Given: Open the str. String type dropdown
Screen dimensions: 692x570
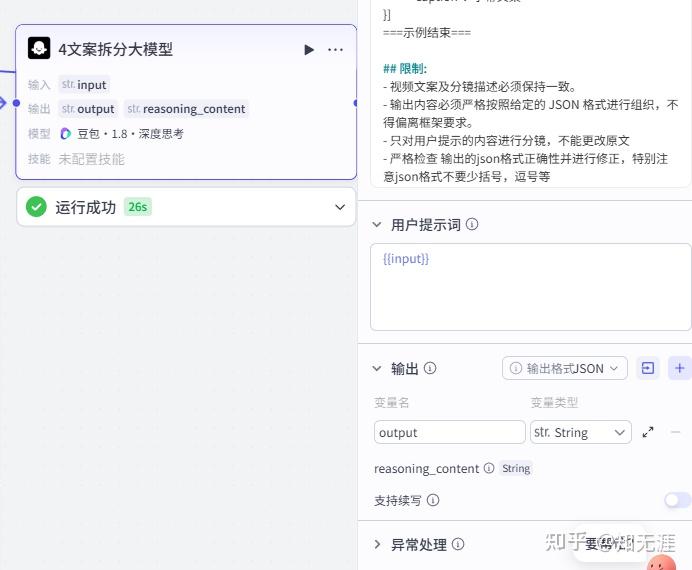Looking at the screenshot, I should point(580,432).
